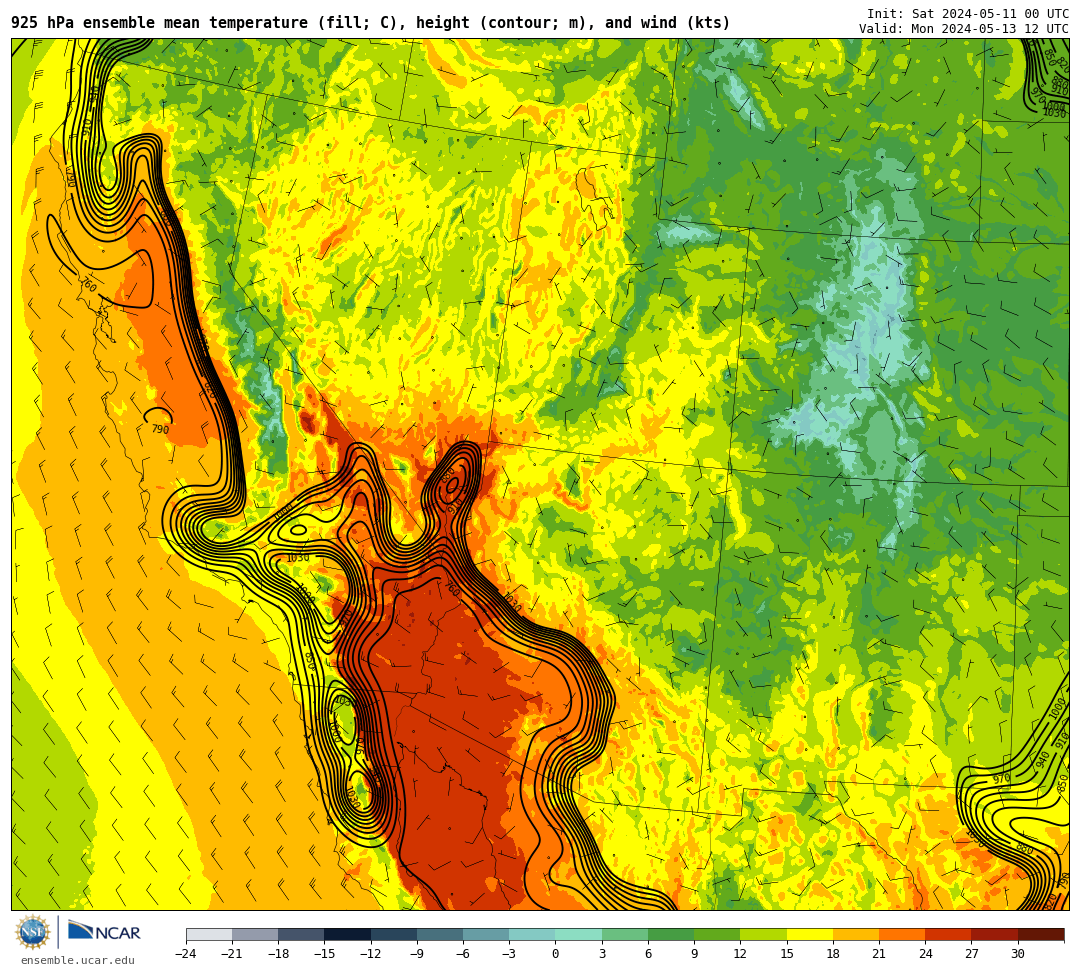Pick the teal swatch between −6 and −3
Screen dimensions: 1080x973
point(486,934)
